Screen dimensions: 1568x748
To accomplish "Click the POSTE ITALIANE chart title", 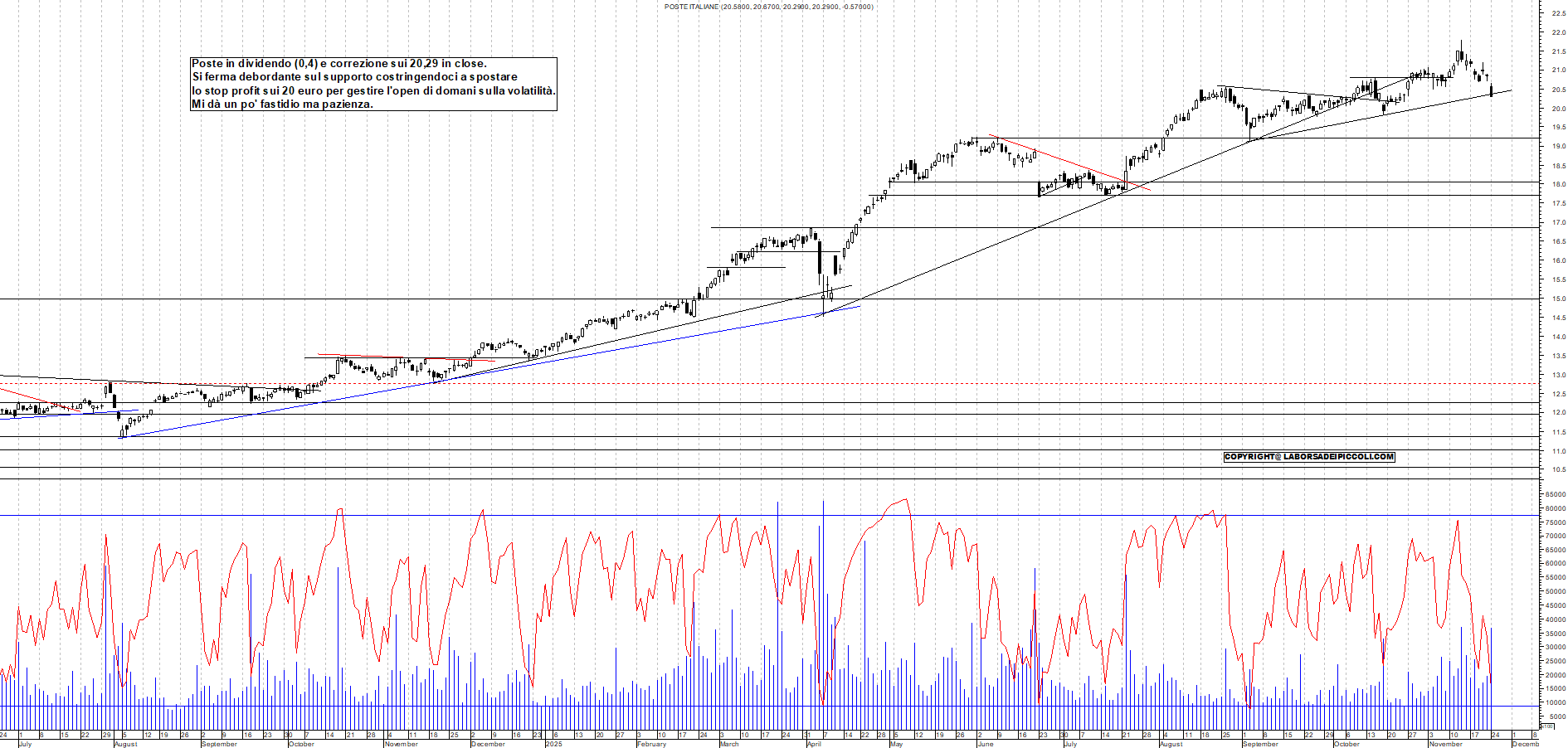I will click(767, 7).
